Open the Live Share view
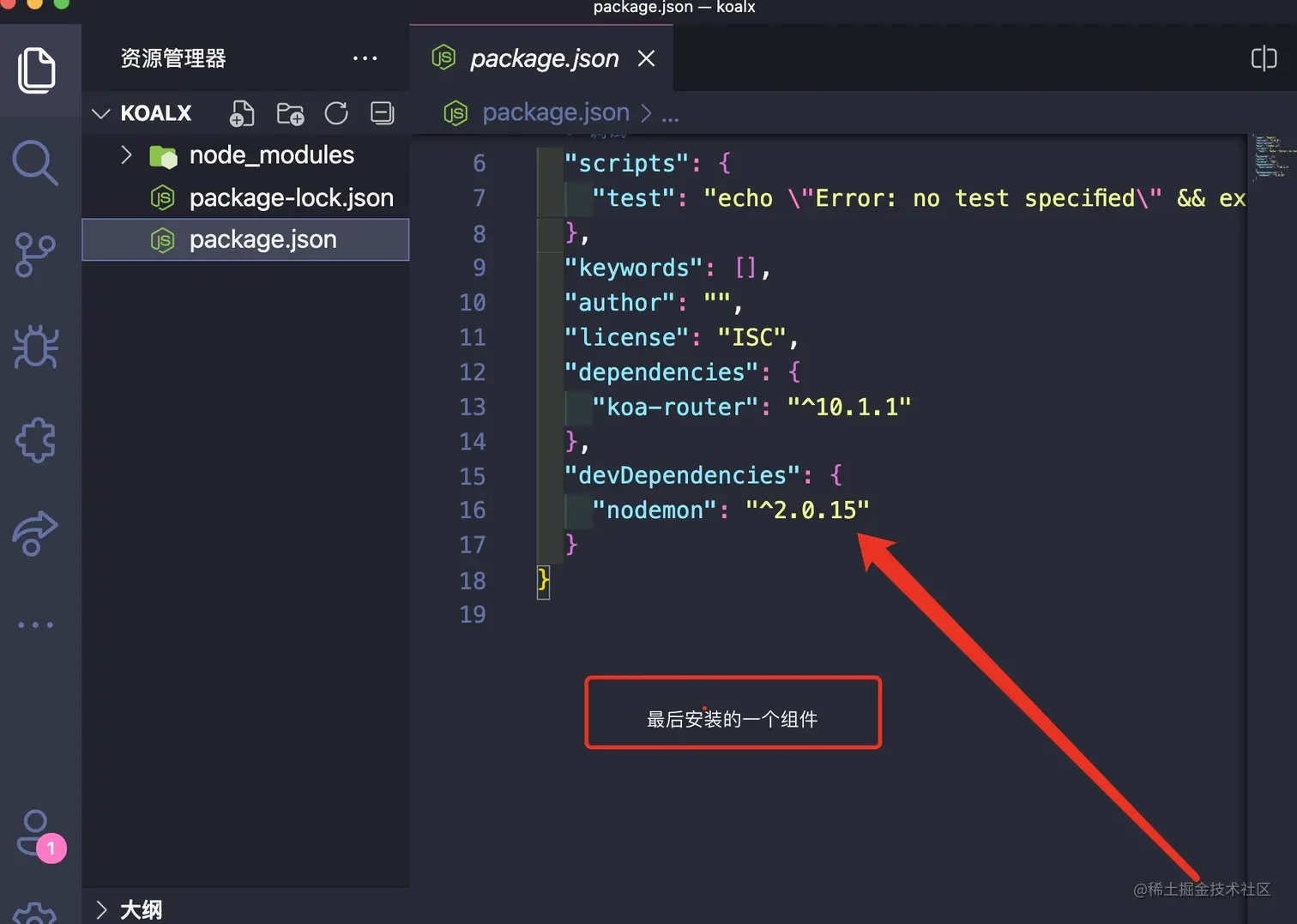Screen dimensions: 1297x924 [x=35, y=533]
